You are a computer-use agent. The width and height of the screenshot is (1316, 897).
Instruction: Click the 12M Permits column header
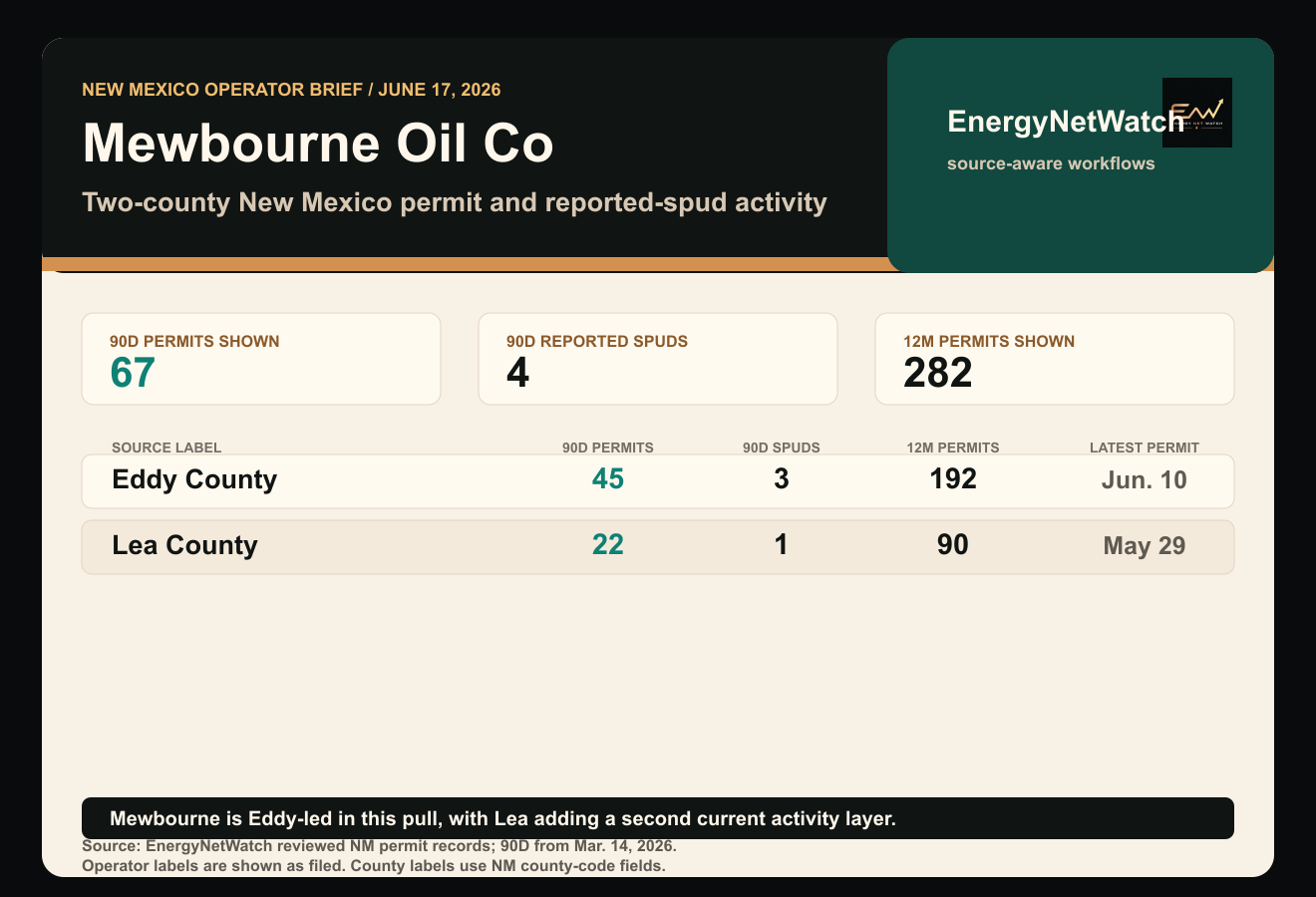click(953, 448)
